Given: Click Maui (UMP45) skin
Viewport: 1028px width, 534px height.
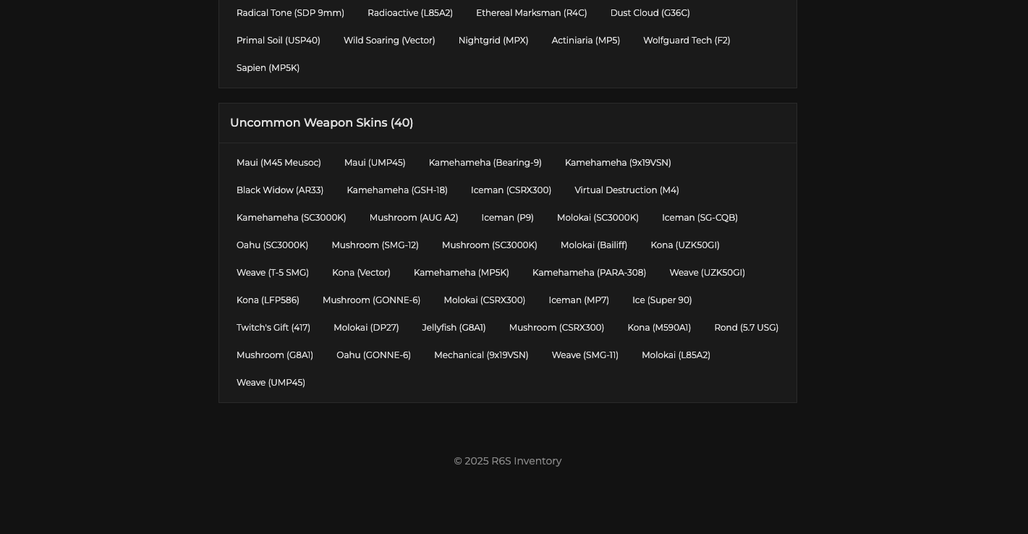Looking at the screenshot, I should click(374, 163).
